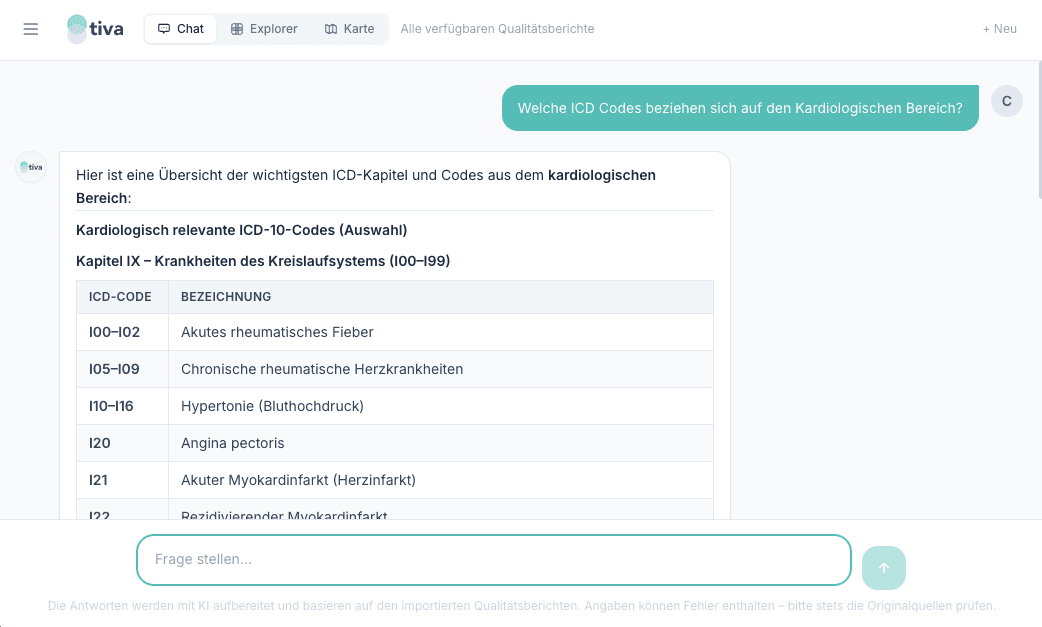Select the 'I10–I16' code cell
This screenshot has width=1042, height=627.
click(x=122, y=406)
